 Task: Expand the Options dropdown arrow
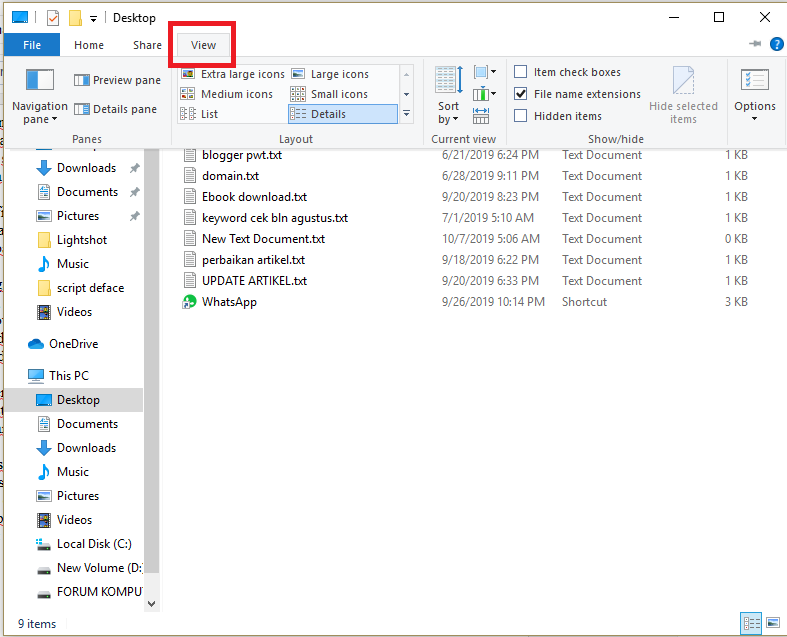pos(754,119)
